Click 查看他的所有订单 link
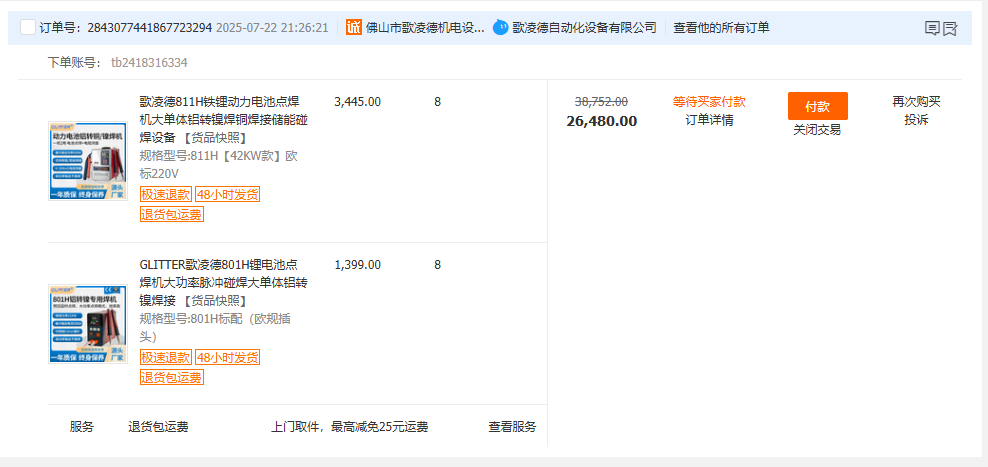 click(721, 28)
